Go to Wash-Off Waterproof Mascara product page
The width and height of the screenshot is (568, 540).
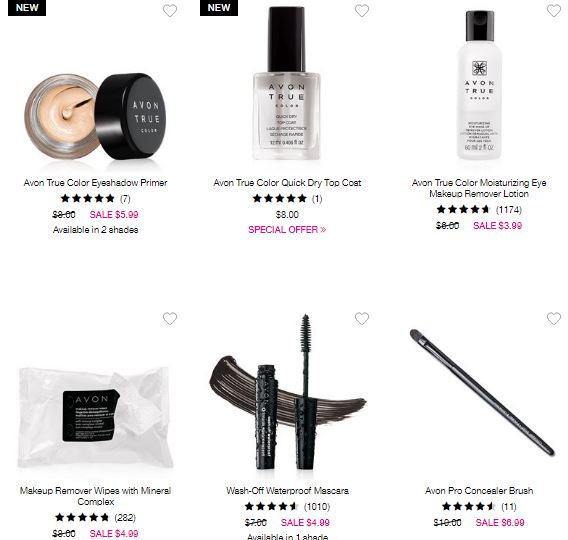[287, 491]
